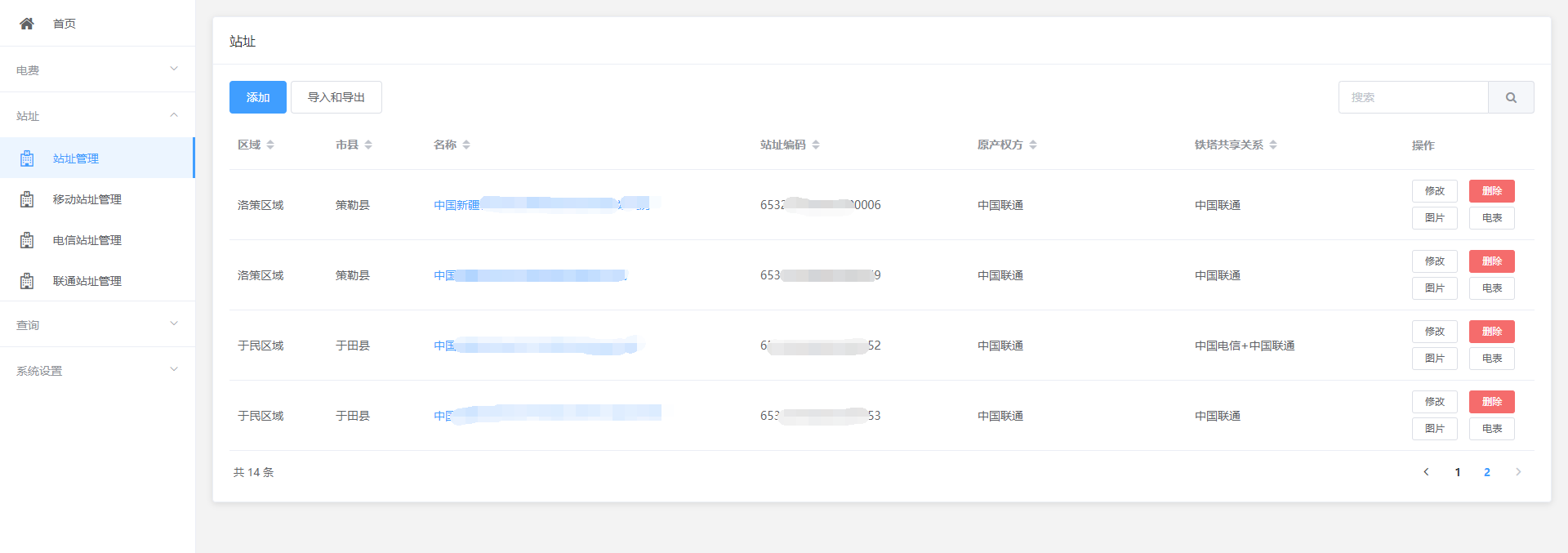Sort by 铁塔共享关系 column arrows

(1273, 145)
